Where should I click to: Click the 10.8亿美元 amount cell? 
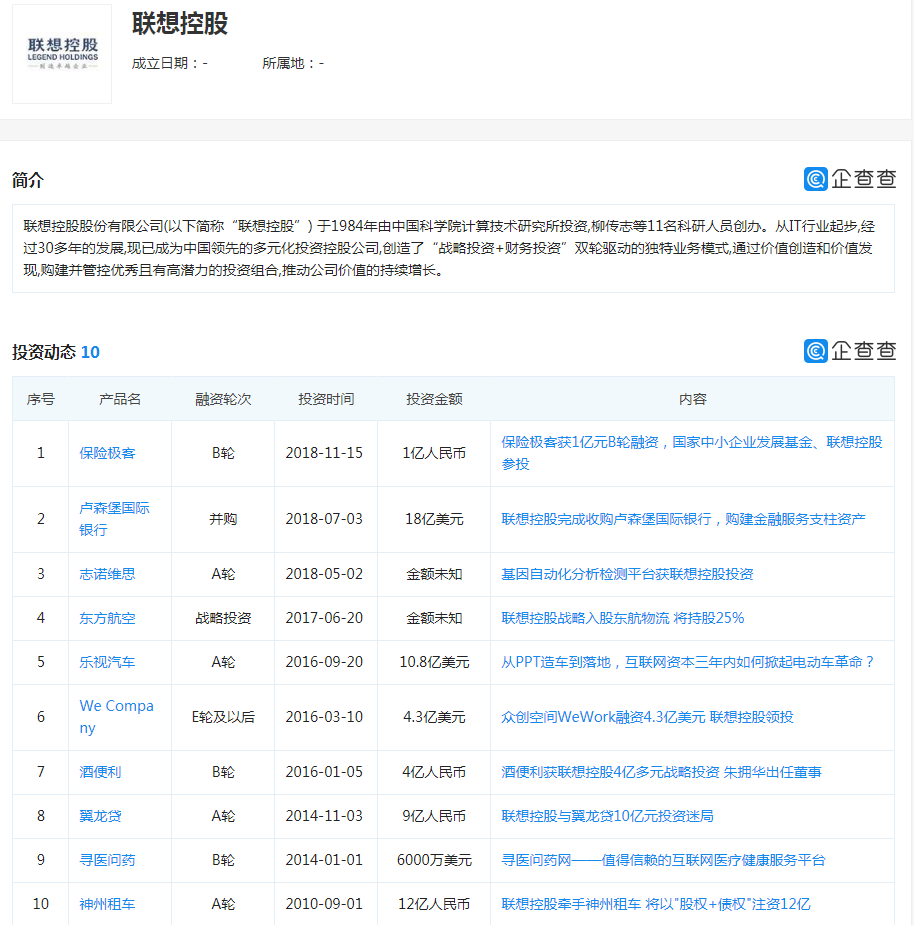pyautogui.click(x=434, y=662)
